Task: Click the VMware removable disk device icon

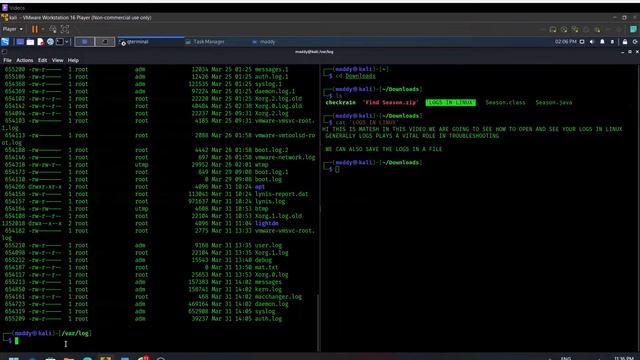Action: coord(553,29)
